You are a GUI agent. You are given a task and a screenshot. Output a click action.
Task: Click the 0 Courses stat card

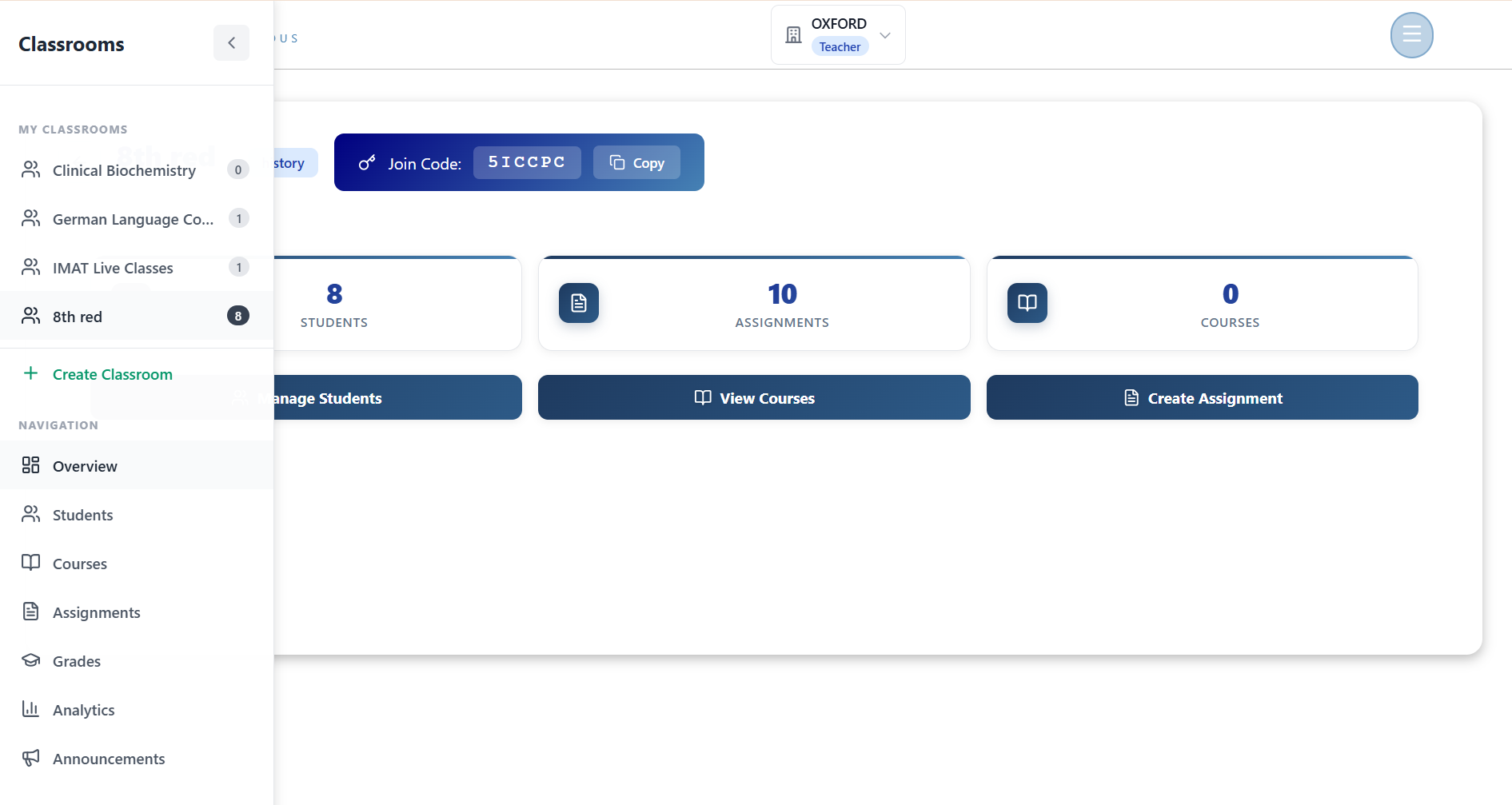pyautogui.click(x=1203, y=303)
